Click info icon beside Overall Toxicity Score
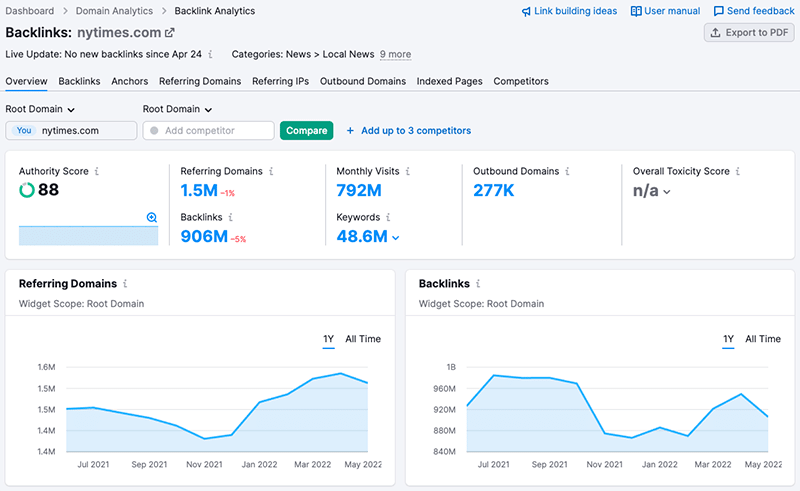Image resolution: width=800 pixels, height=491 pixels. 738,171
